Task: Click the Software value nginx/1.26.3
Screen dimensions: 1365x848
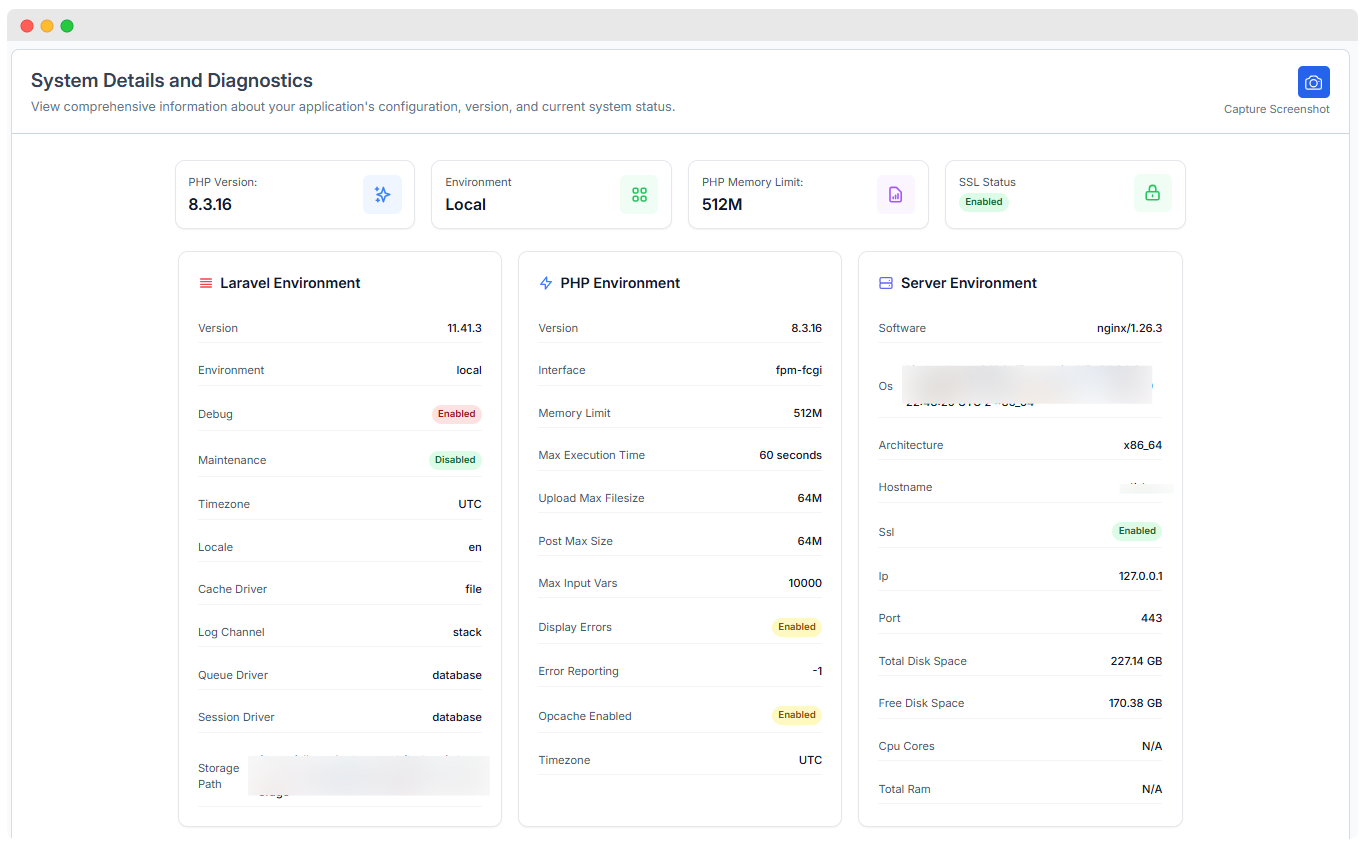Action: point(1129,328)
